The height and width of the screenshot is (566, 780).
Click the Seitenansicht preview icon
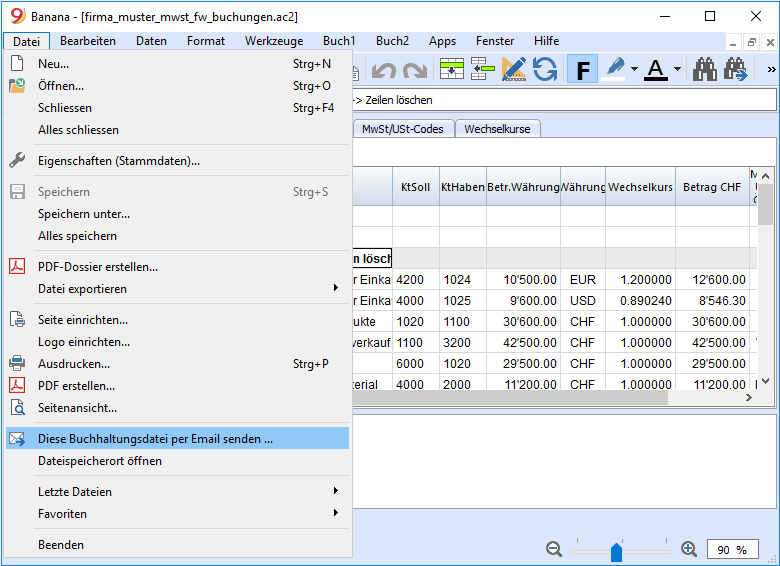click(x=17, y=407)
